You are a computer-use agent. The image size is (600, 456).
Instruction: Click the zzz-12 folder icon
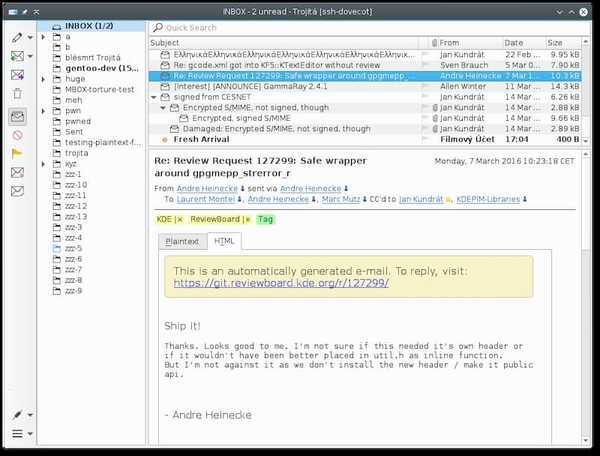(57, 206)
